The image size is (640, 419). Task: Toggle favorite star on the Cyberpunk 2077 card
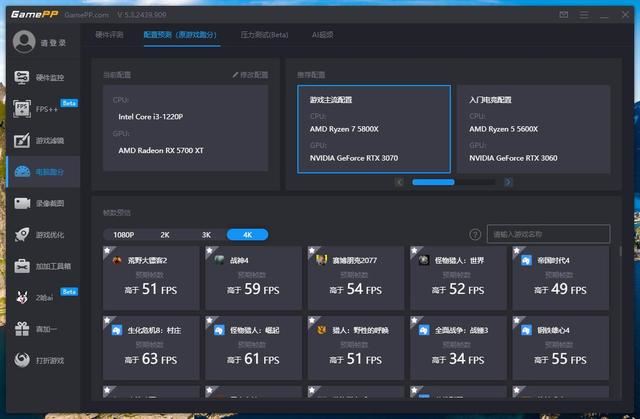(x=313, y=250)
